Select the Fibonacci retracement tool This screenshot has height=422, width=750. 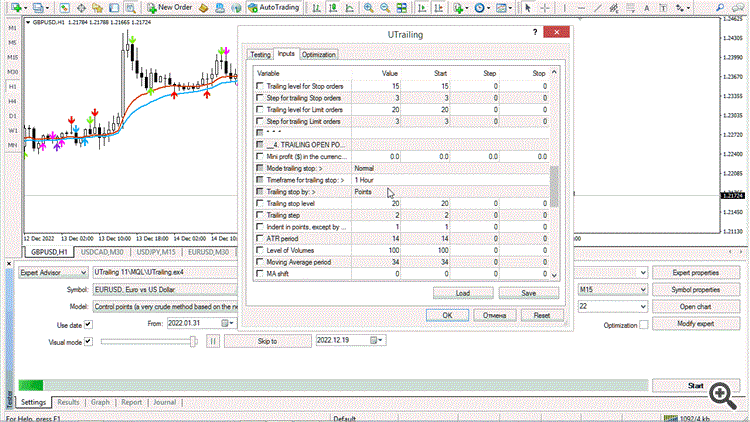point(630,8)
